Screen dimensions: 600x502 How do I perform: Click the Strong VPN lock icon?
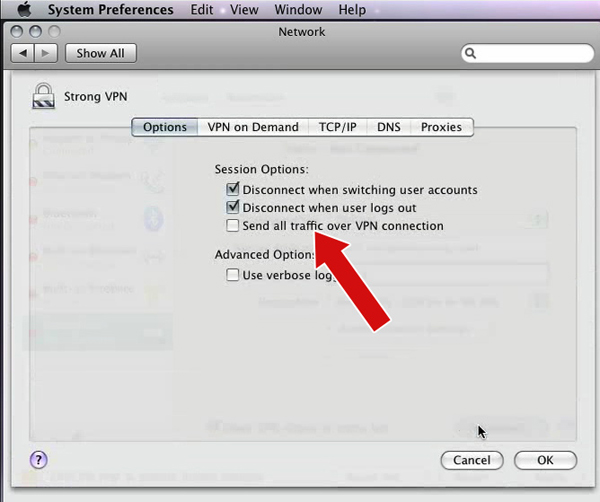point(44,97)
